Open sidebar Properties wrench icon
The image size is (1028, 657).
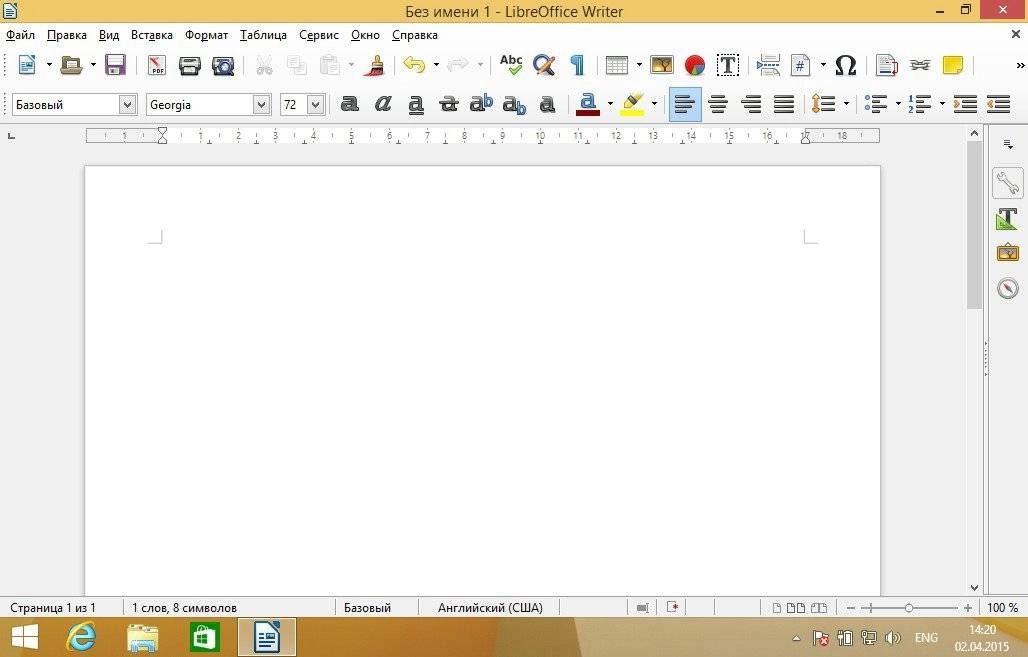point(1008,183)
